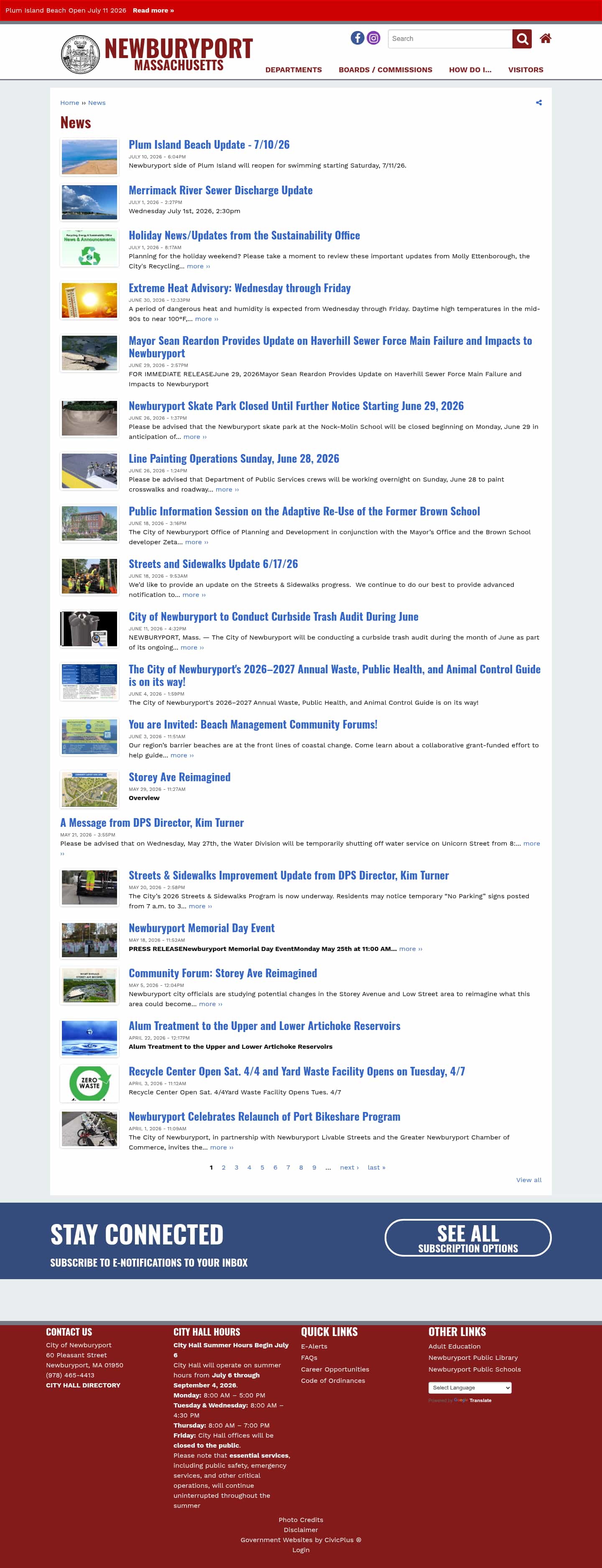Click Read more in the red alert banner
The image size is (602, 1568).
click(153, 10)
